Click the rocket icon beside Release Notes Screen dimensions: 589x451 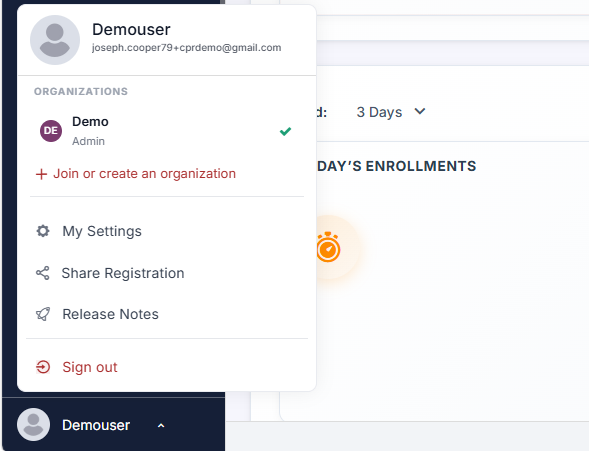[43, 314]
